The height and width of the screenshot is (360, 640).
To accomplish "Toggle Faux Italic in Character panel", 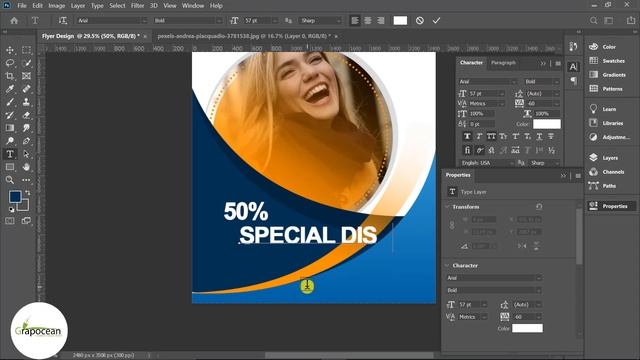I will 480,136.
